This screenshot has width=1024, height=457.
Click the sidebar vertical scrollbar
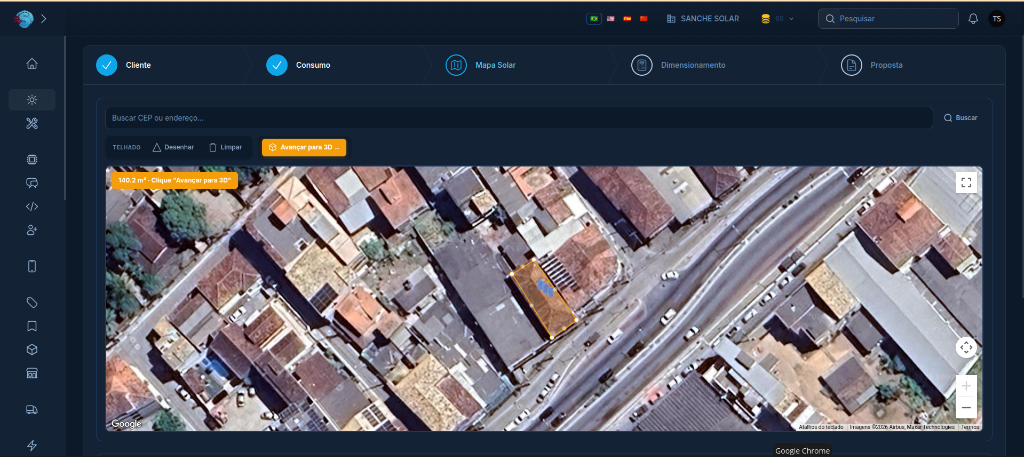(x=65, y=118)
